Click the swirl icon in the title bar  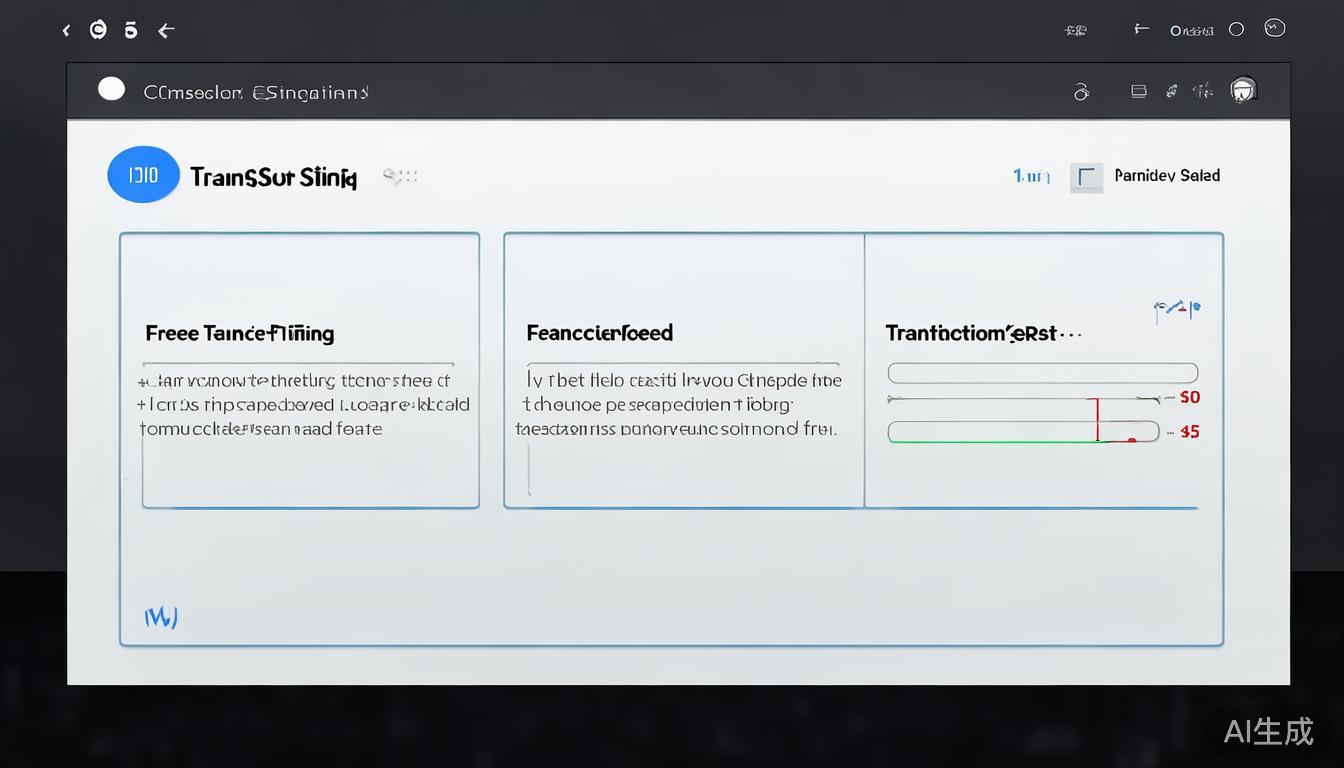1081,92
